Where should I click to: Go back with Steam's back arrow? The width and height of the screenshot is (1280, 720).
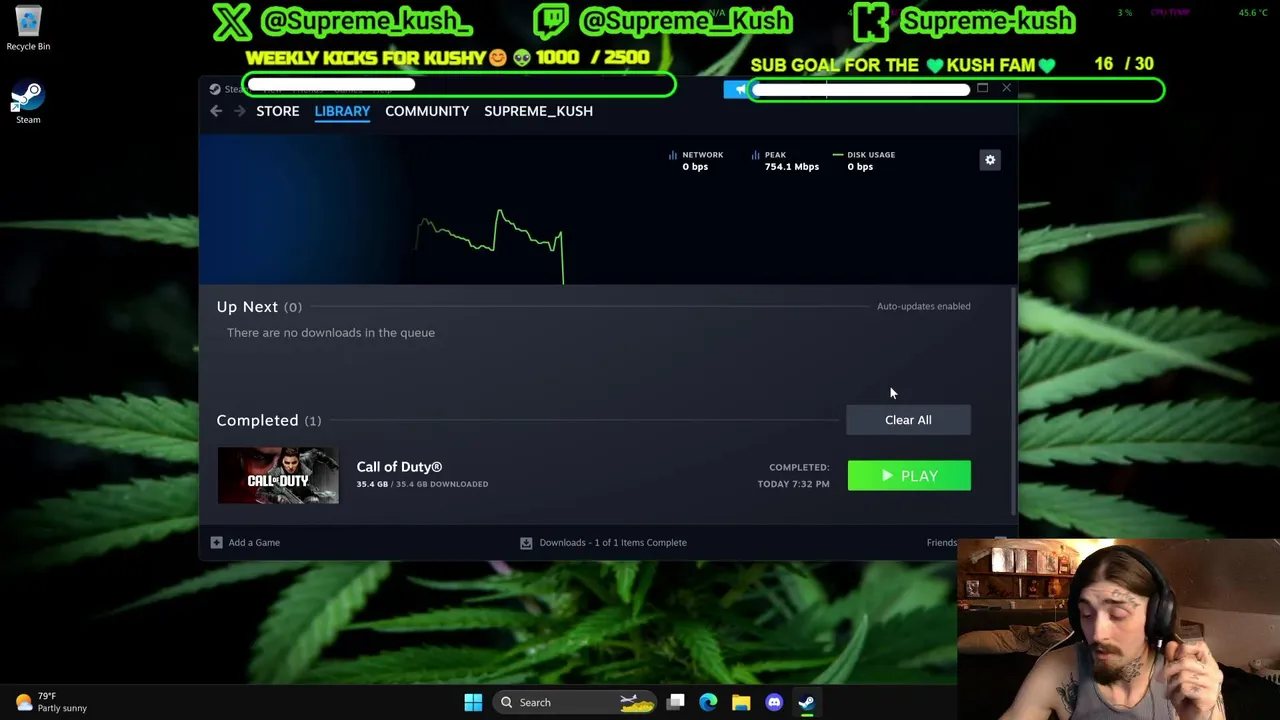pos(216,111)
